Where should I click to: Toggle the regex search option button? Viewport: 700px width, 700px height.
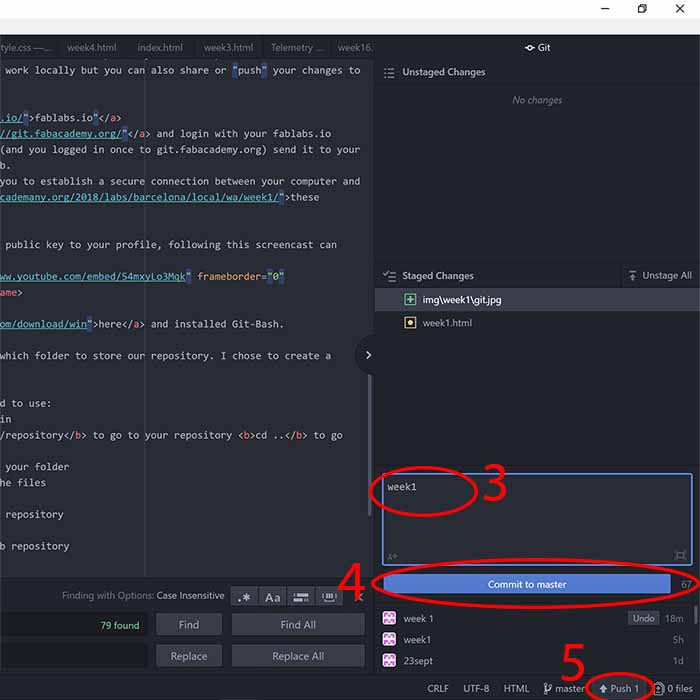point(244,597)
